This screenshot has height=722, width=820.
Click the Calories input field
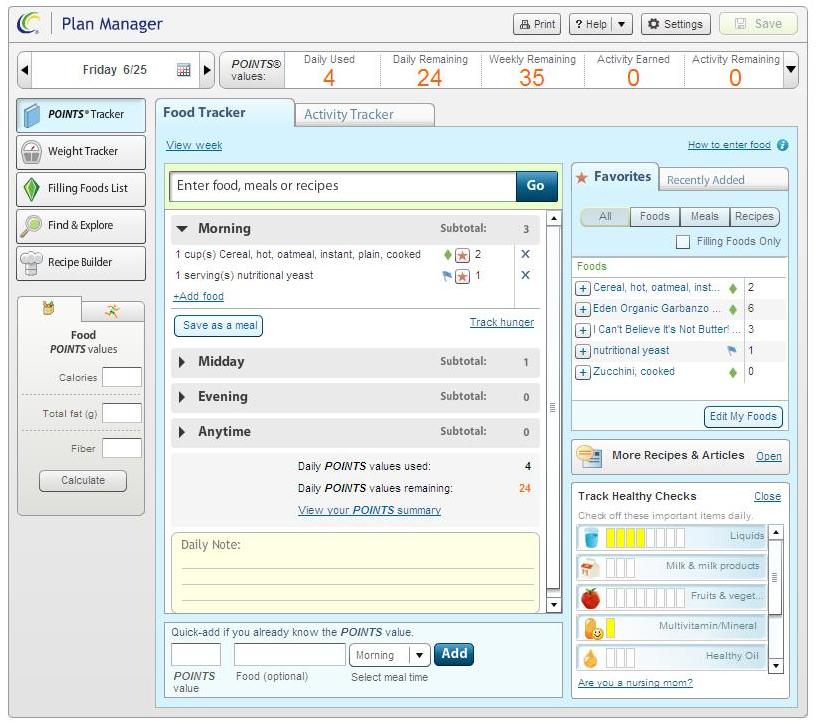(x=122, y=377)
